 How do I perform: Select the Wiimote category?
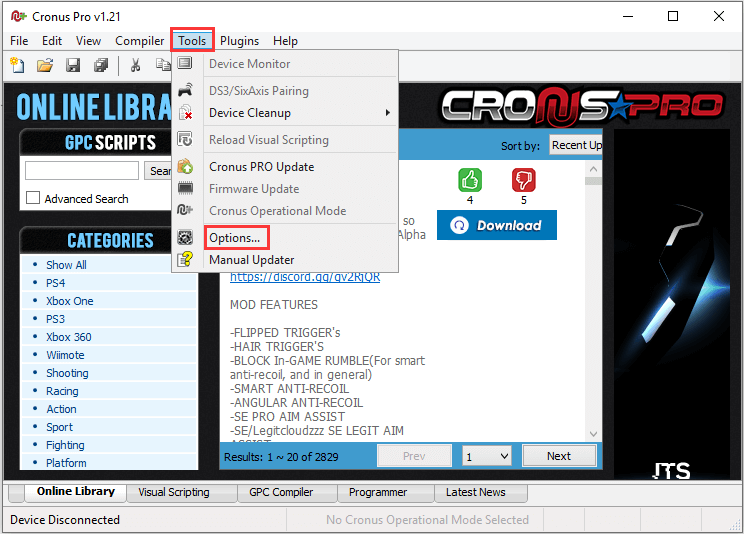pos(65,355)
